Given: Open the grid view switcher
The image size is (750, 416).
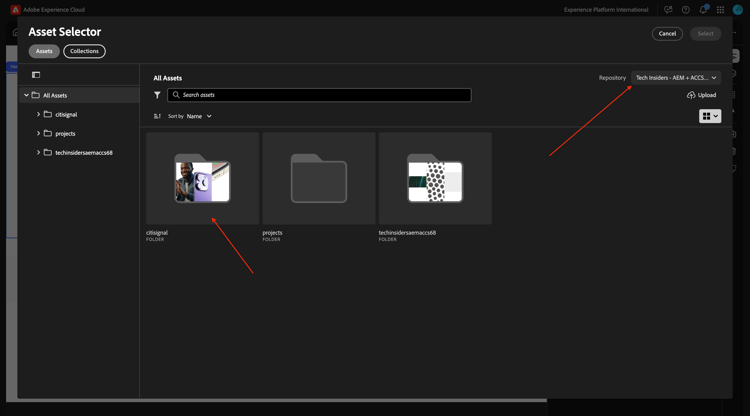Looking at the screenshot, I should (710, 116).
